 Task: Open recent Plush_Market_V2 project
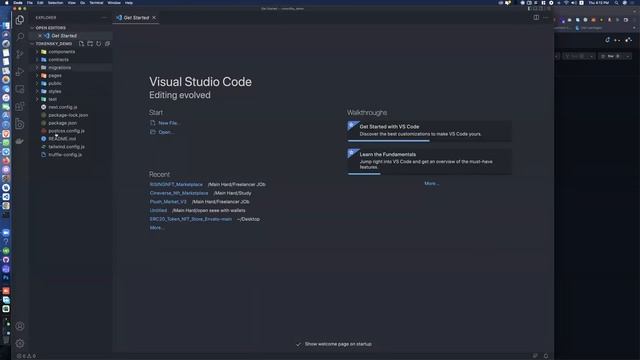pos(168,202)
